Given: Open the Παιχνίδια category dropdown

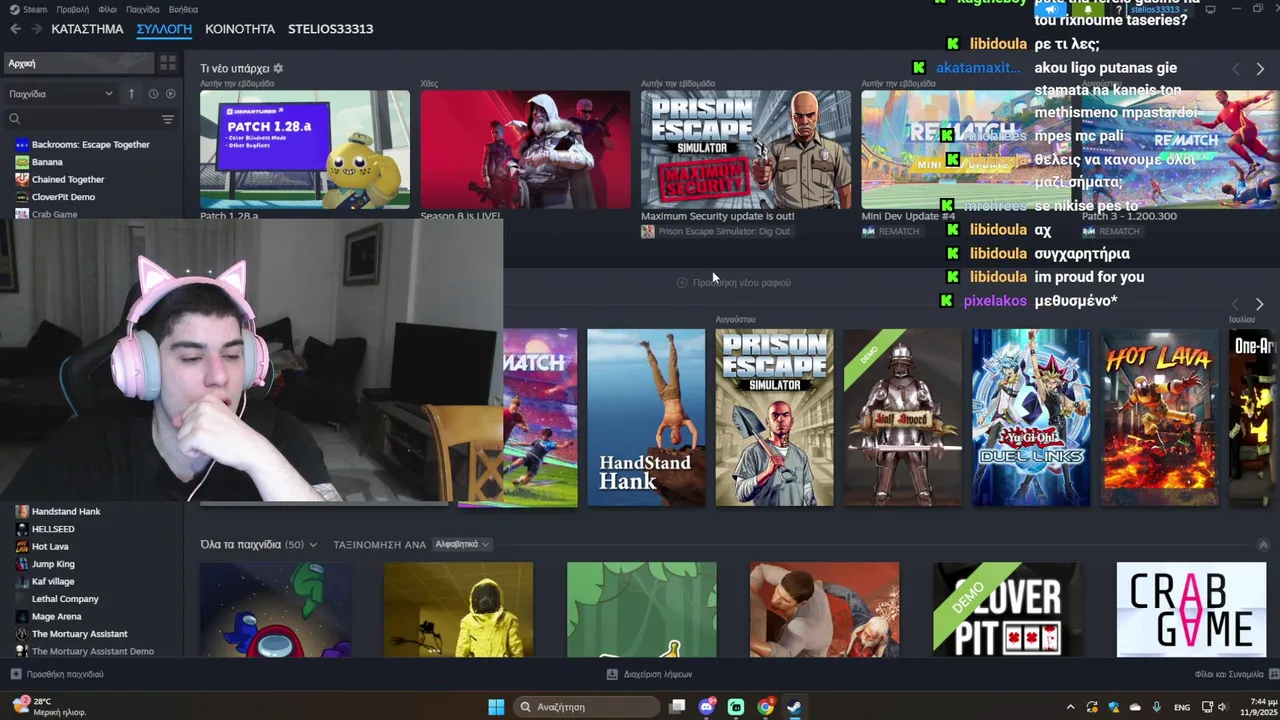Looking at the screenshot, I should (x=61, y=94).
